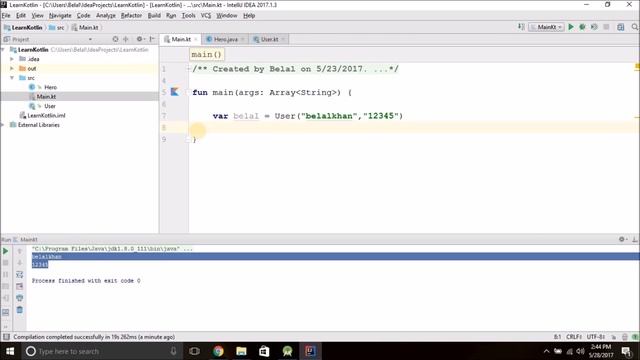The image size is (640, 360).
Task: Place cursor on empty line 8 in editor
Action: [x=414, y=128]
